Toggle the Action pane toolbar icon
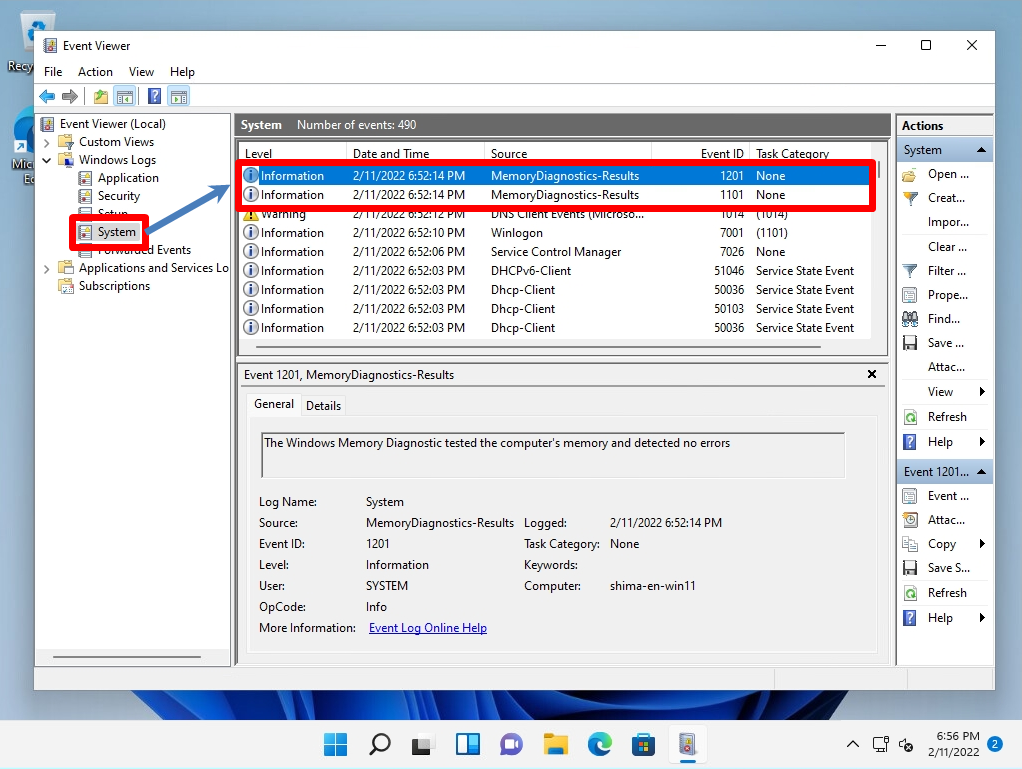 pyautogui.click(x=179, y=96)
